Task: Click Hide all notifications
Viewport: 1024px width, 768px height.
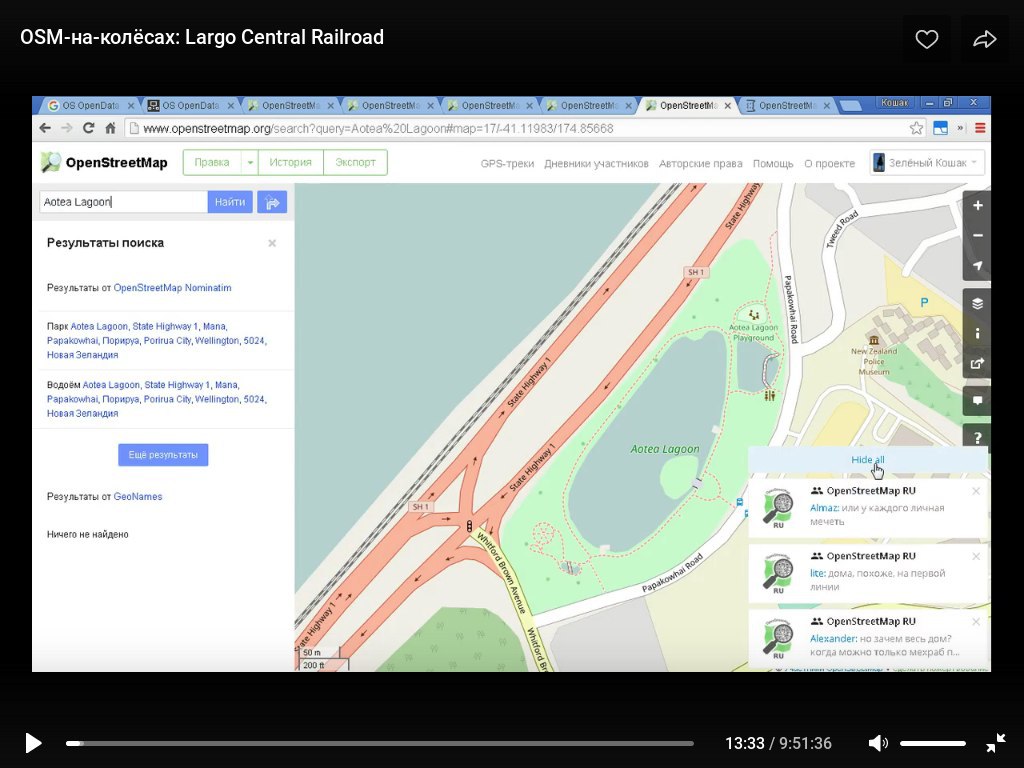Action: click(868, 460)
